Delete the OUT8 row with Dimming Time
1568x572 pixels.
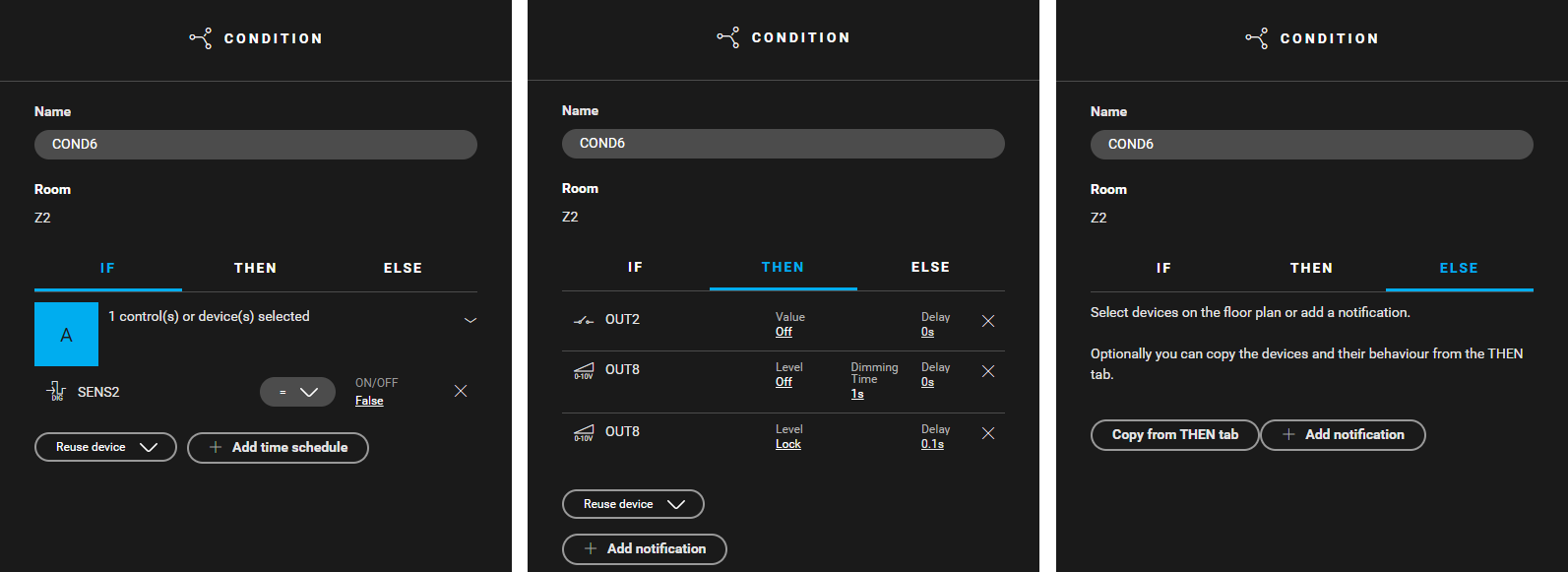click(x=988, y=371)
